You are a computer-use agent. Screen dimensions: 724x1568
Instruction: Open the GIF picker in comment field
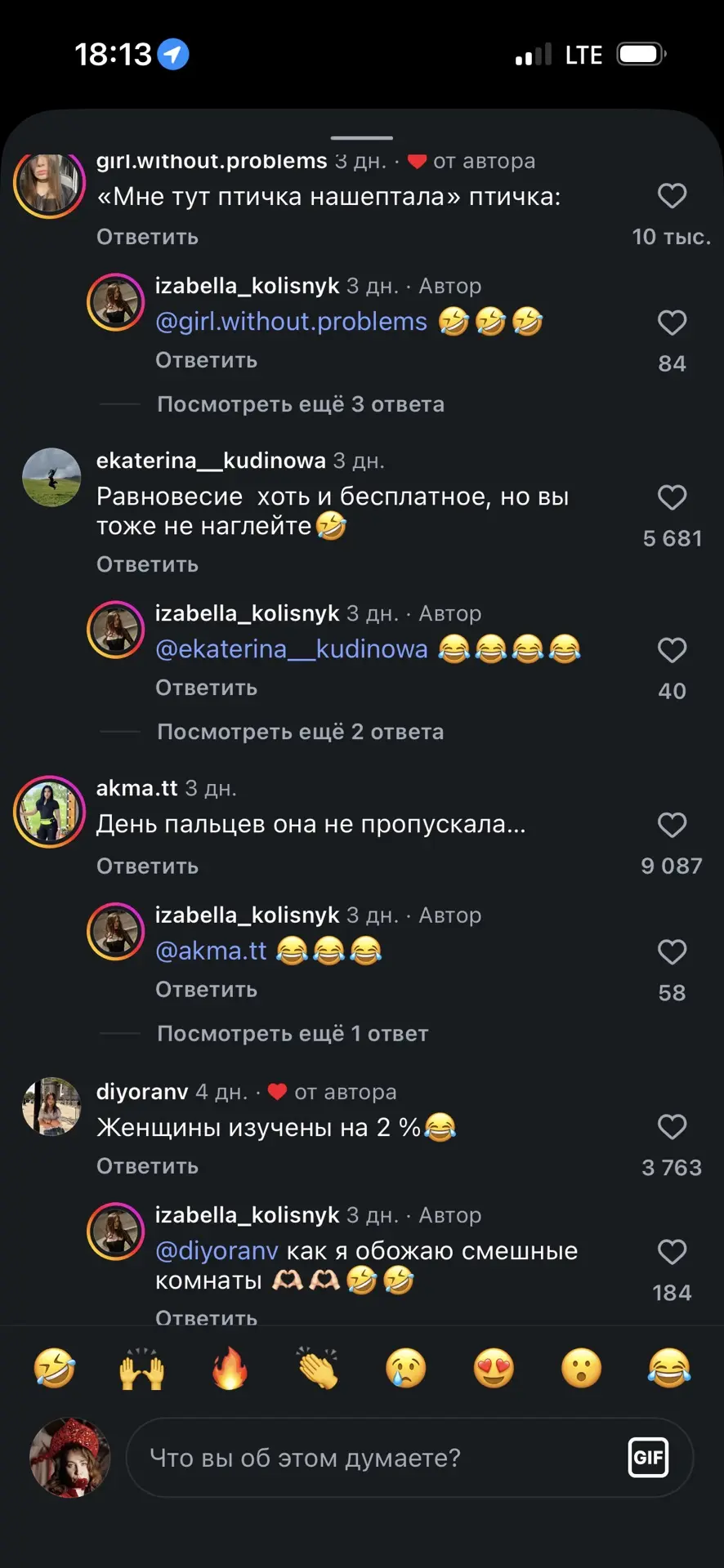(x=648, y=1458)
